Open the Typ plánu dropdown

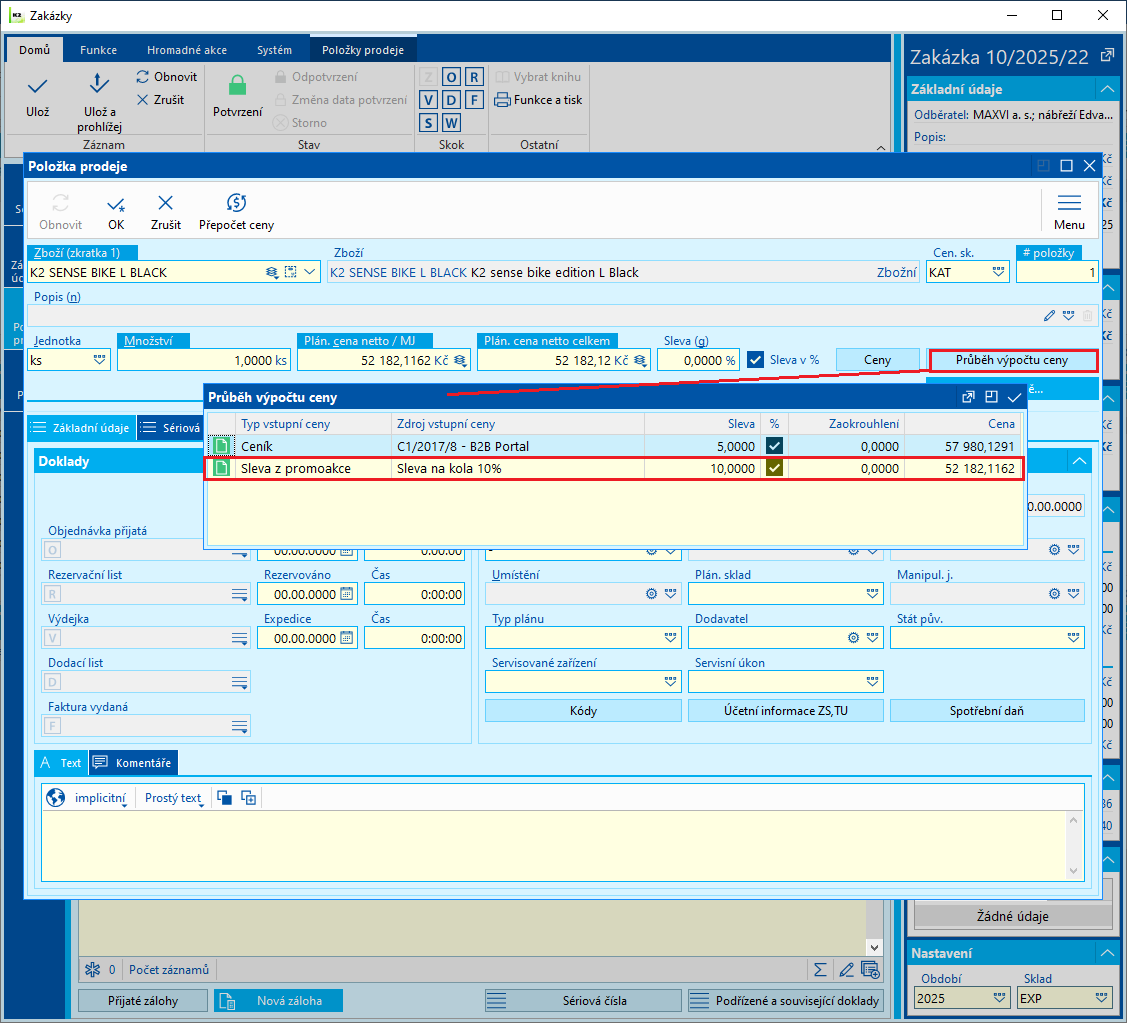coord(670,638)
